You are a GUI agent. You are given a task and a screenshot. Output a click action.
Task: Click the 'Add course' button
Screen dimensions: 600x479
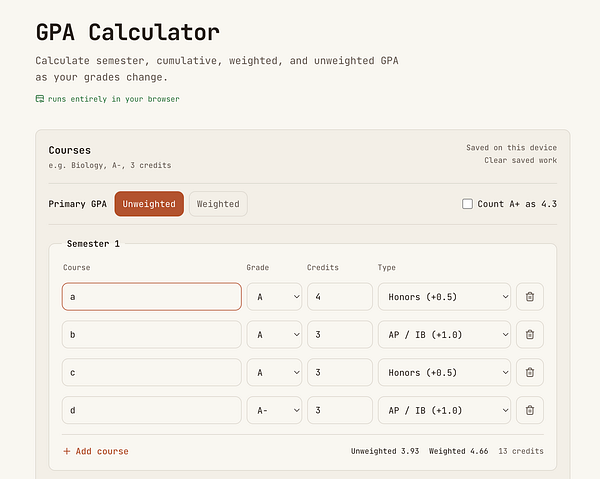tap(96, 451)
